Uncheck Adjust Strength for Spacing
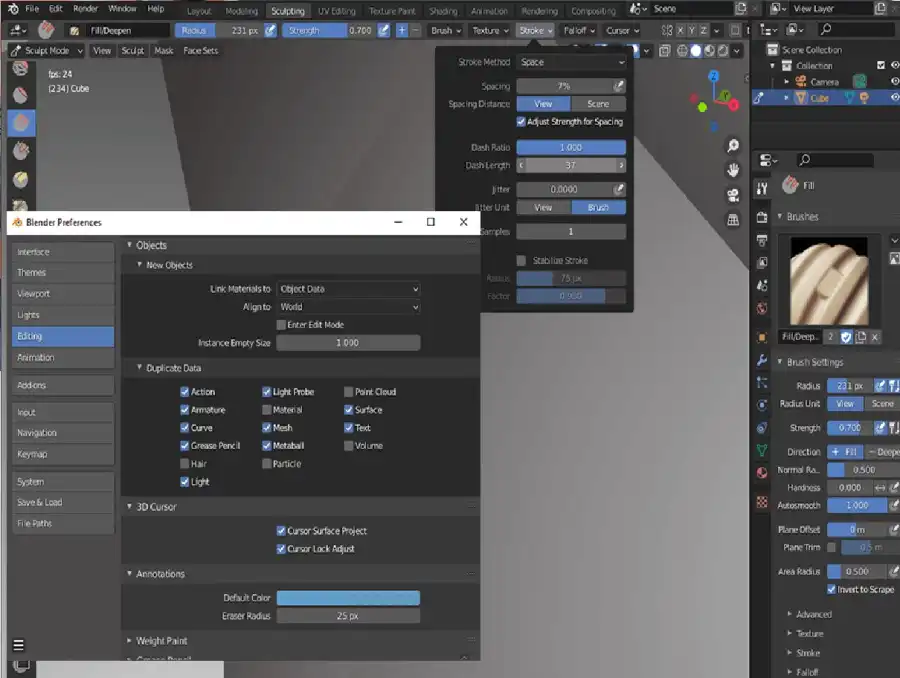 [x=521, y=122]
